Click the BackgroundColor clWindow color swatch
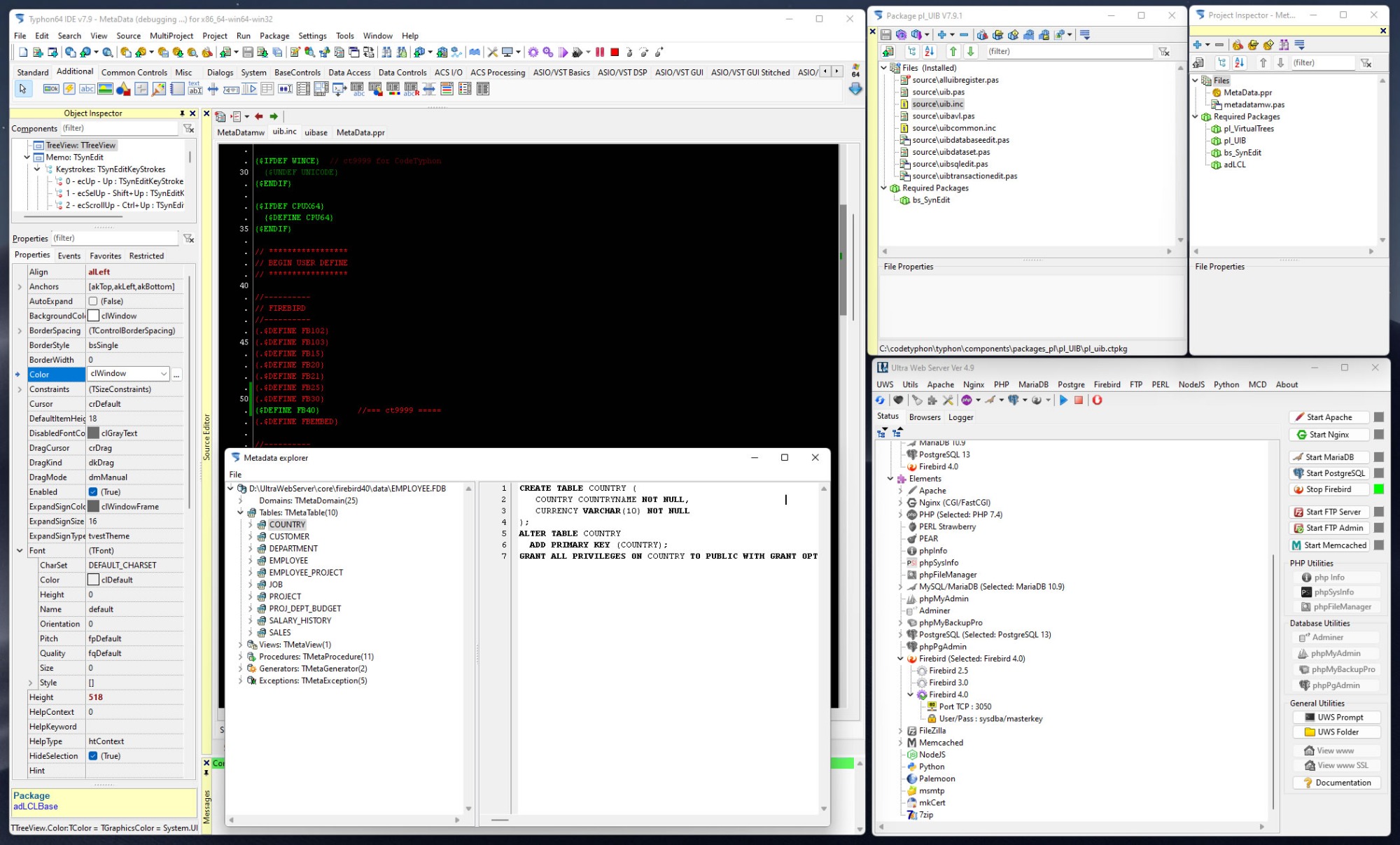 pyautogui.click(x=93, y=316)
